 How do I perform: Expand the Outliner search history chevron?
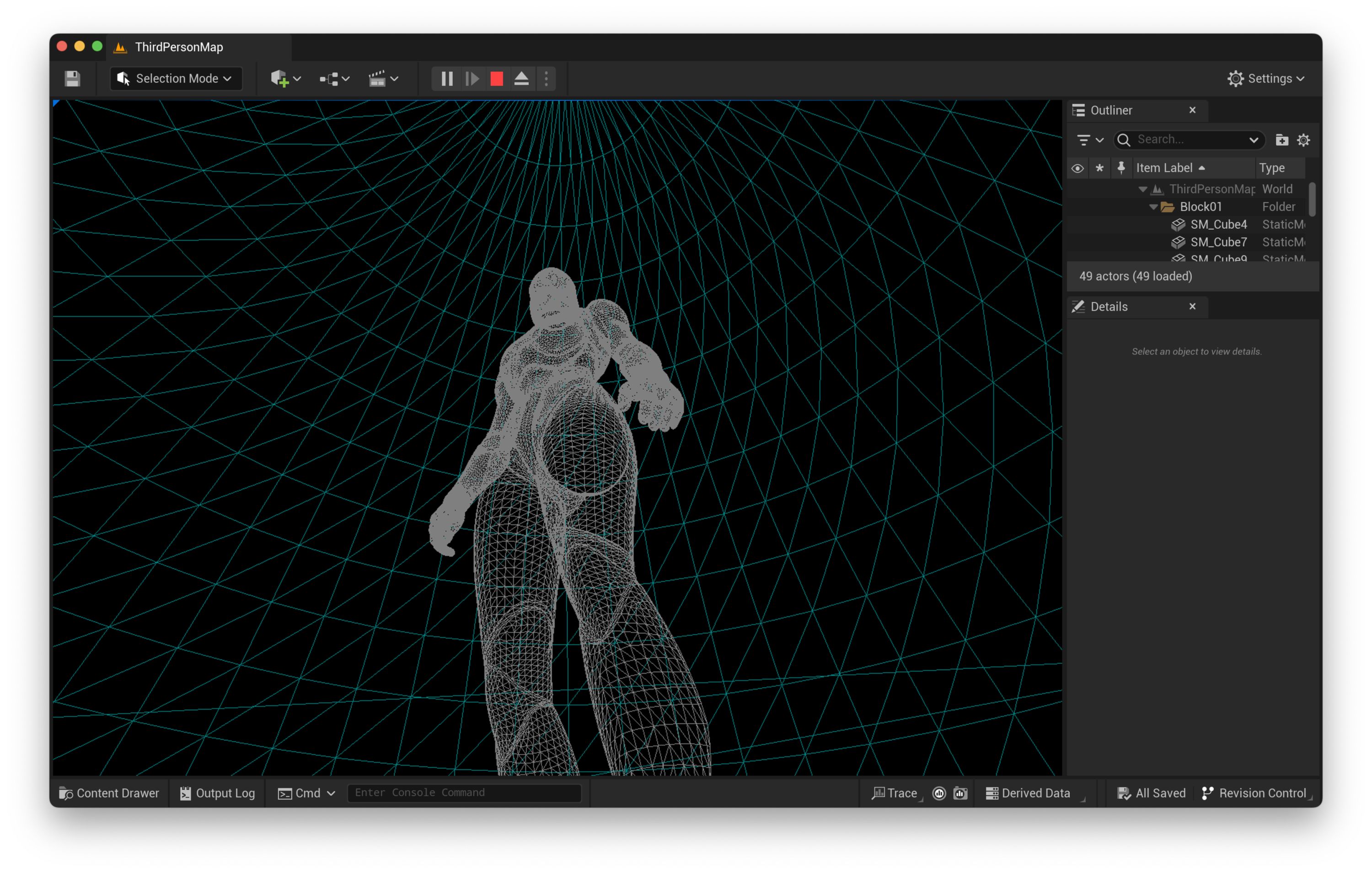pos(1254,140)
